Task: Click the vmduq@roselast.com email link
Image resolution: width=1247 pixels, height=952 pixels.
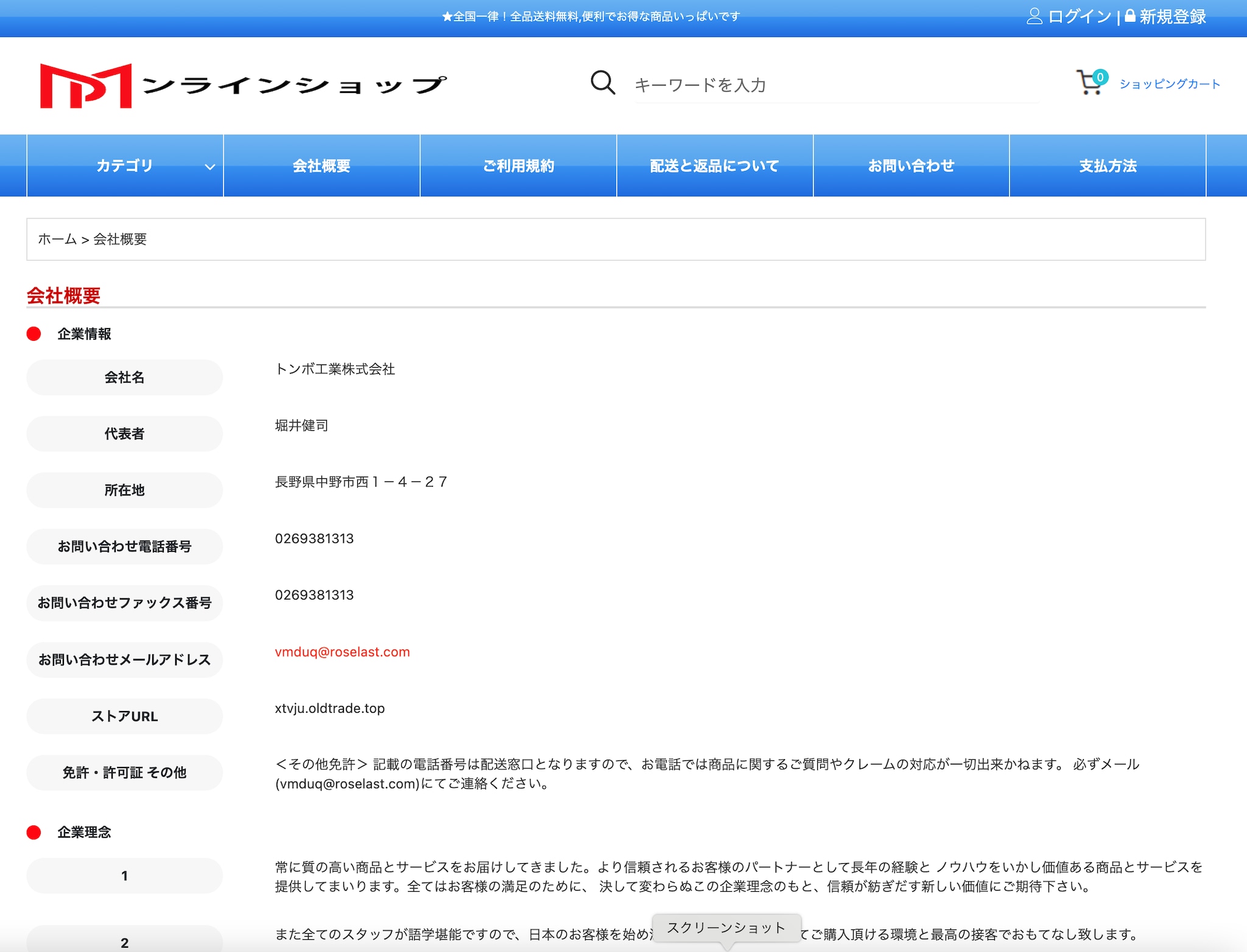Action: pyautogui.click(x=342, y=652)
